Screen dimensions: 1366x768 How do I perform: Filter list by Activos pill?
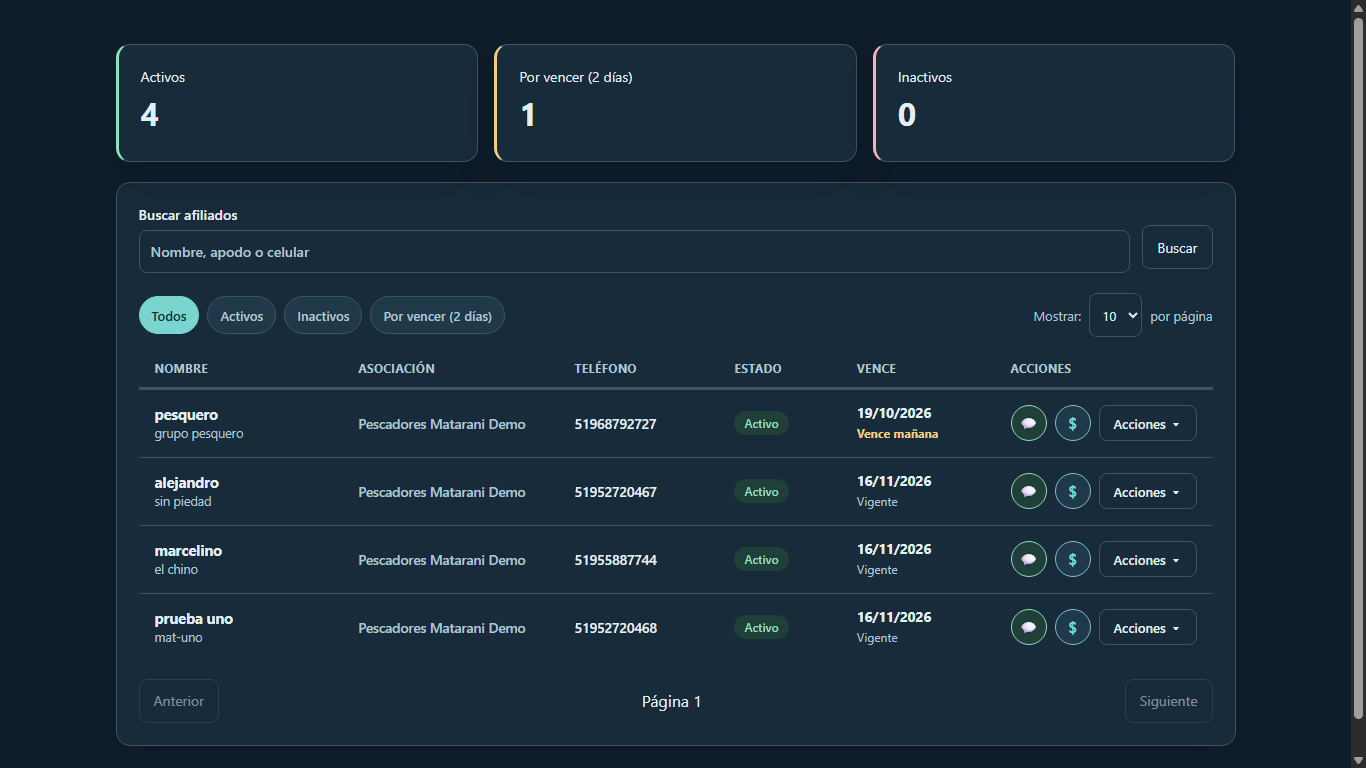pos(241,315)
